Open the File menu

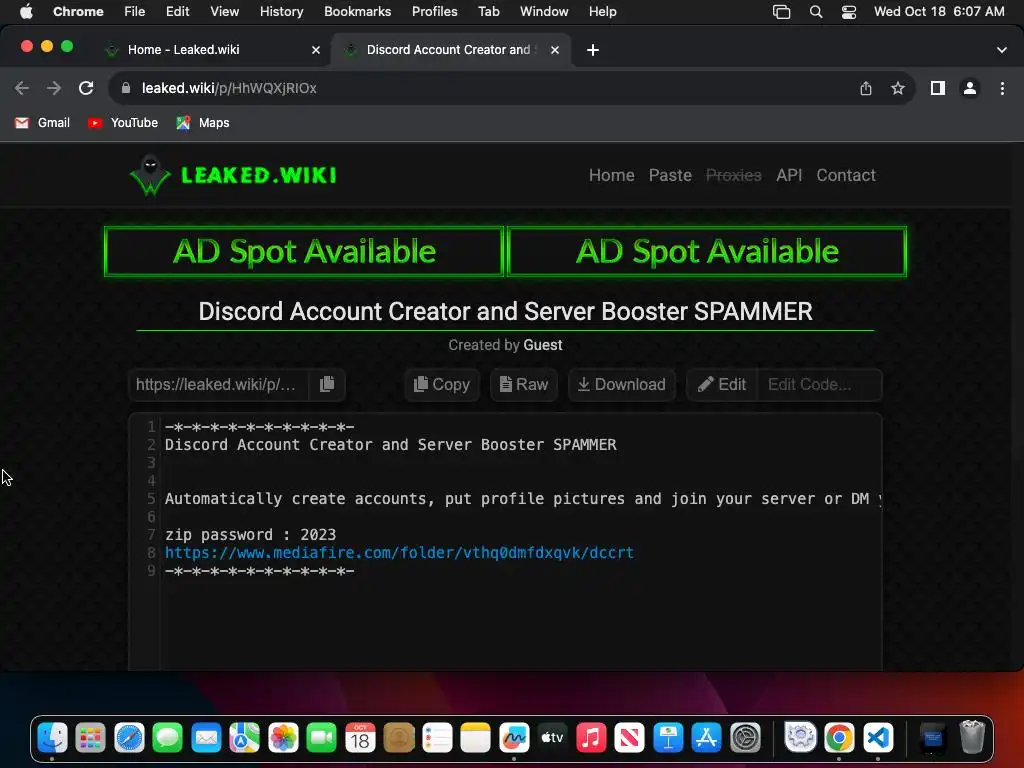coord(135,12)
